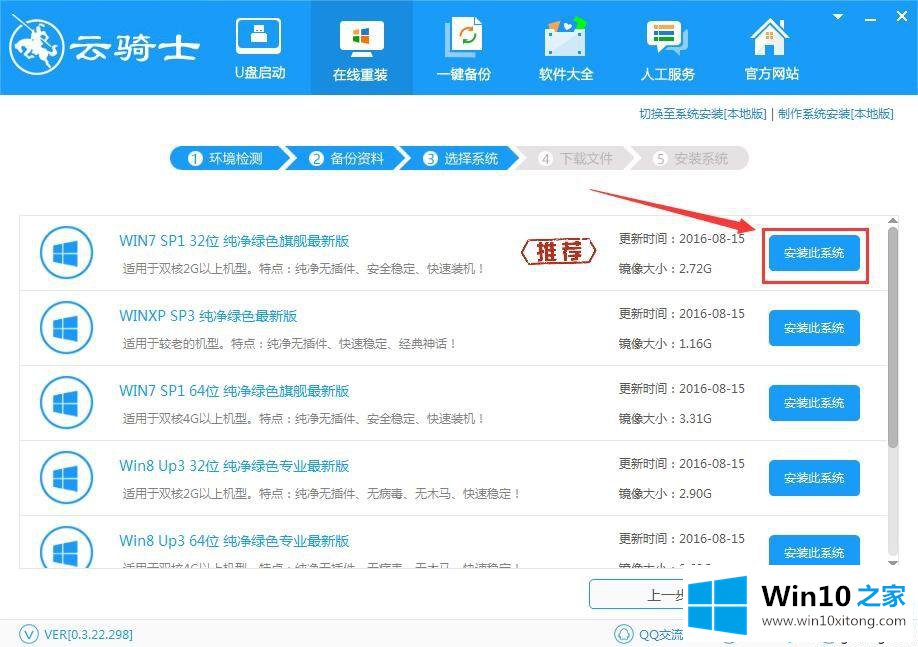Click the VER[0.3.22.298] version text
918x647 pixels.
coord(88,634)
